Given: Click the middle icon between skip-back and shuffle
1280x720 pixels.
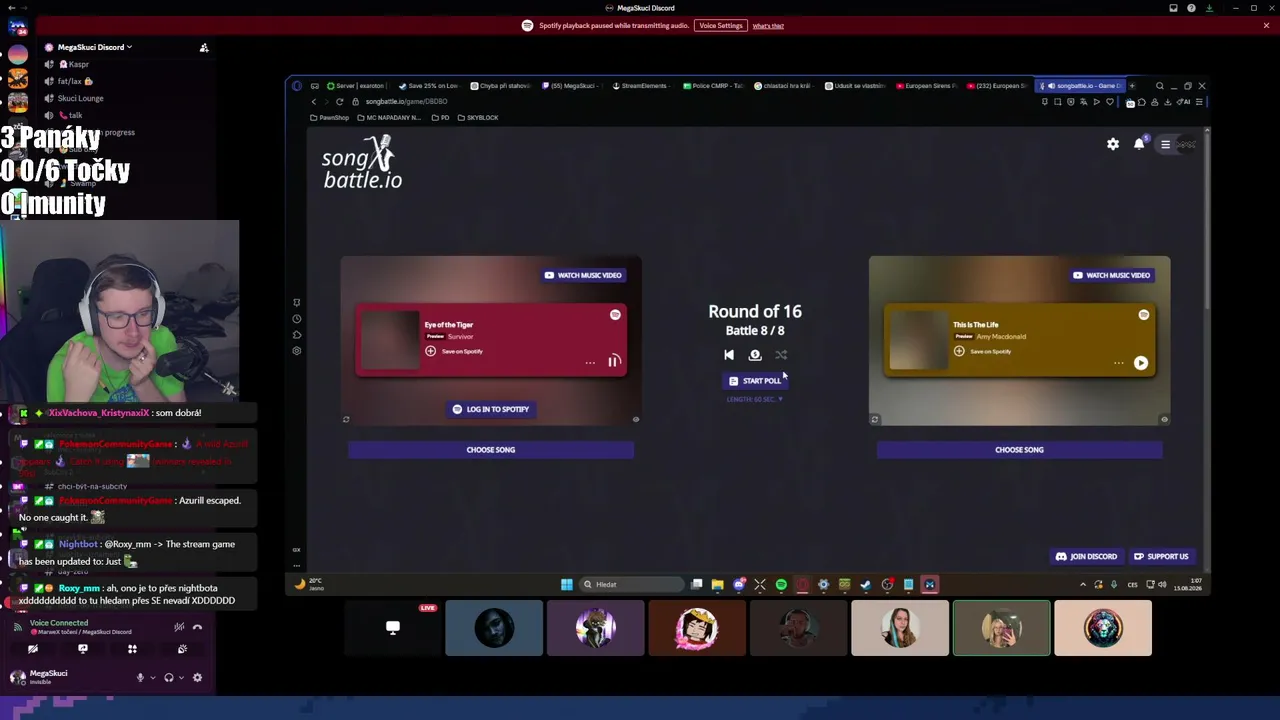Looking at the screenshot, I should click(x=755, y=355).
